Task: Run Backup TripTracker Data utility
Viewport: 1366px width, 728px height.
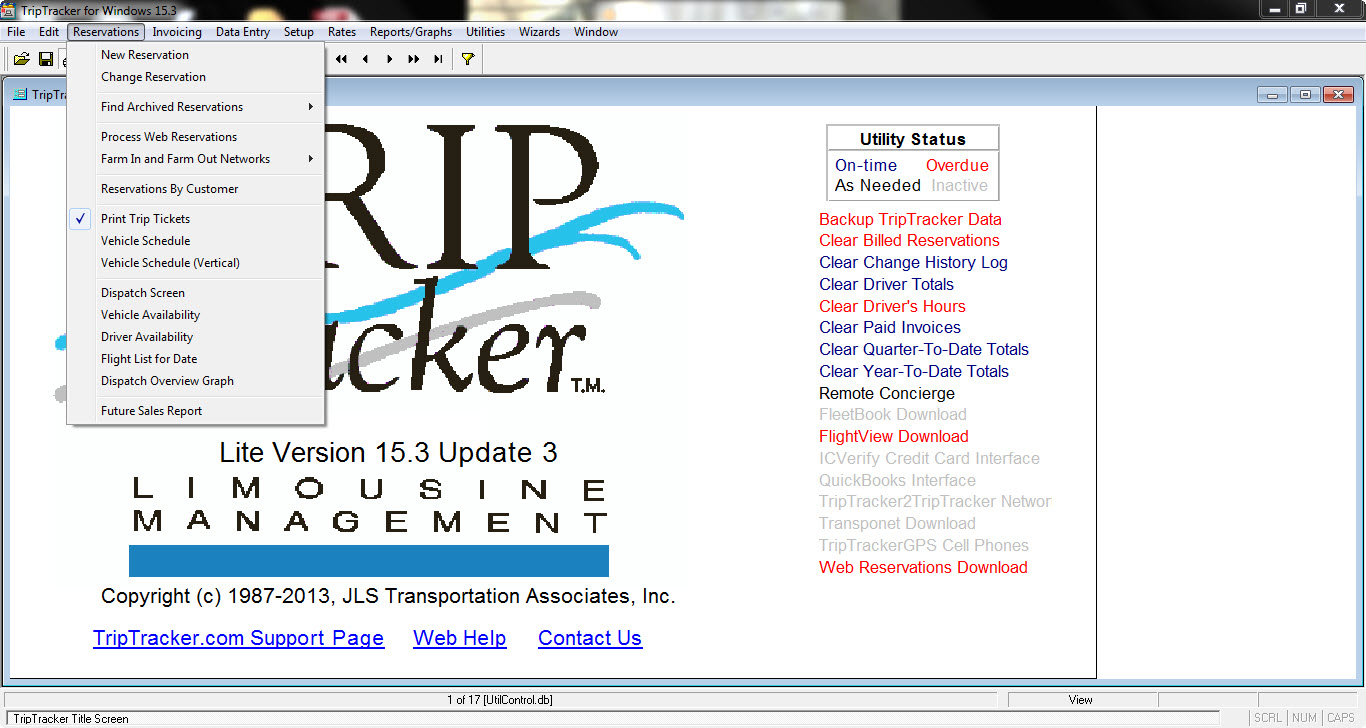Action: click(x=910, y=219)
